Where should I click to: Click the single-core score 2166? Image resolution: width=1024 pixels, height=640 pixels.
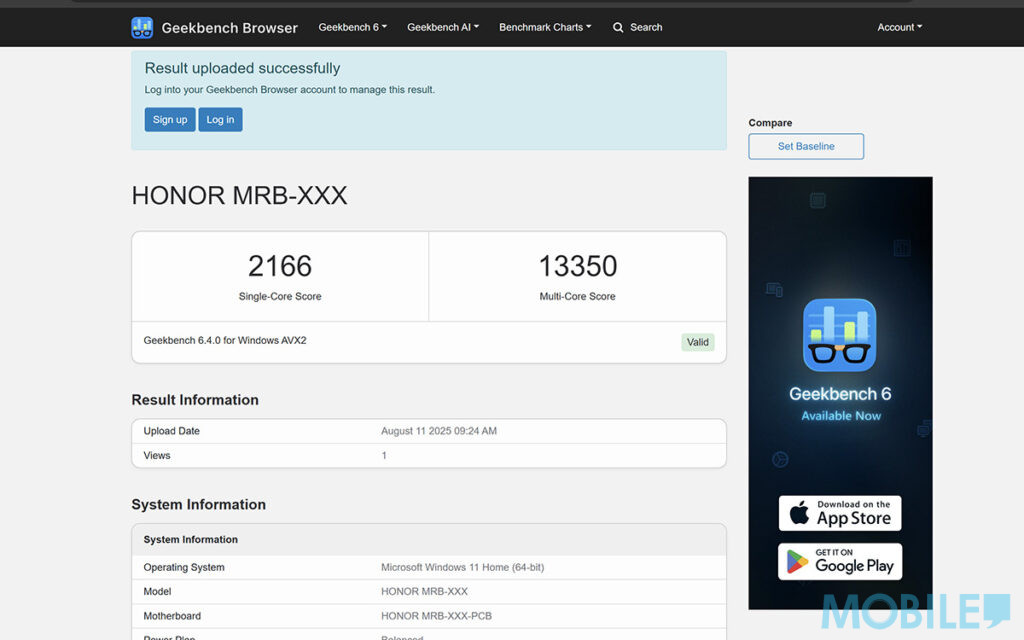pos(280,266)
